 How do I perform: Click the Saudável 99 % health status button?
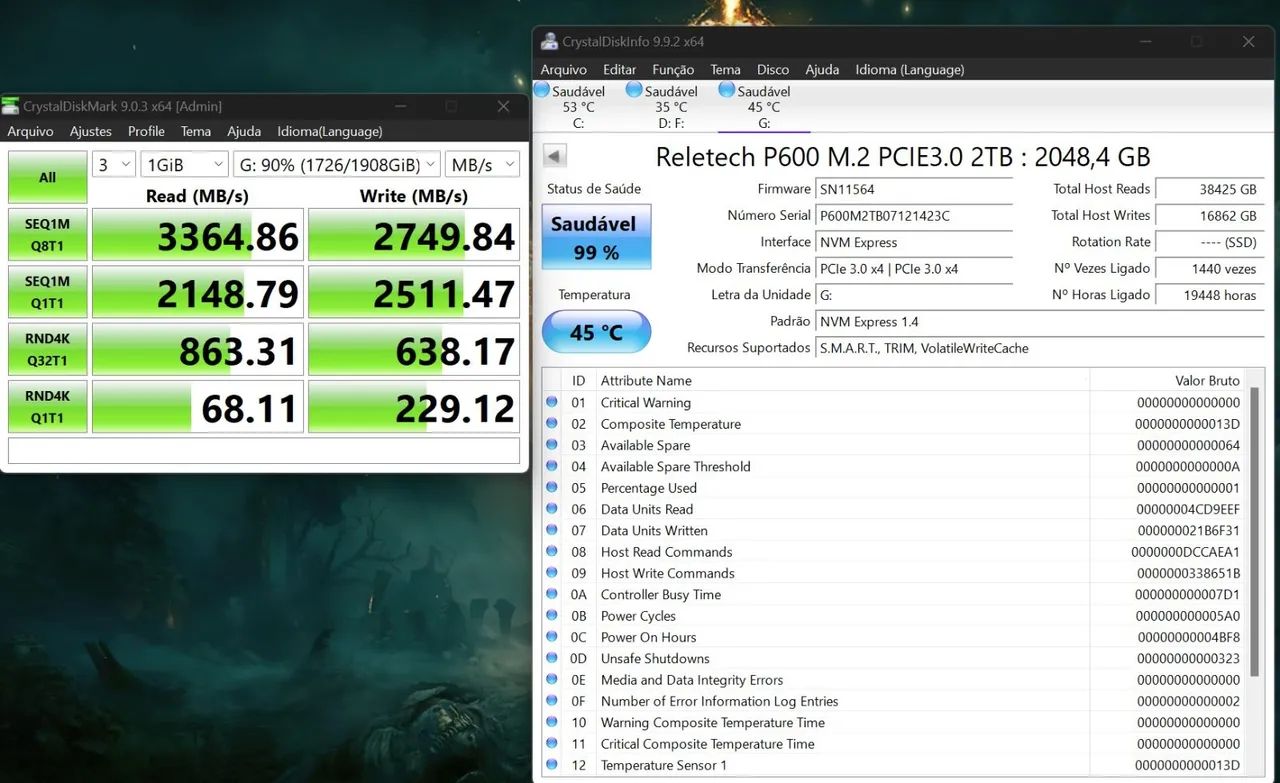pyautogui.click(x=596, y=237)
